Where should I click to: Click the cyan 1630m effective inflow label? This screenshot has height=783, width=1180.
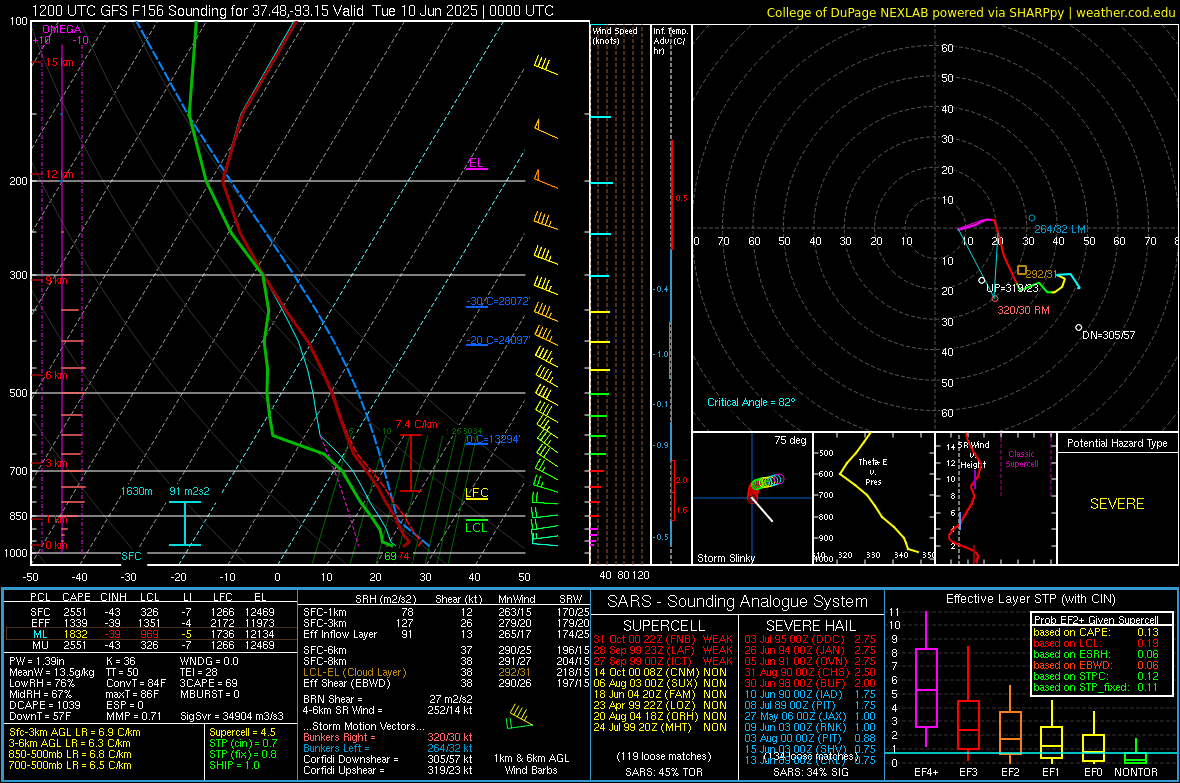pos(136,491)
